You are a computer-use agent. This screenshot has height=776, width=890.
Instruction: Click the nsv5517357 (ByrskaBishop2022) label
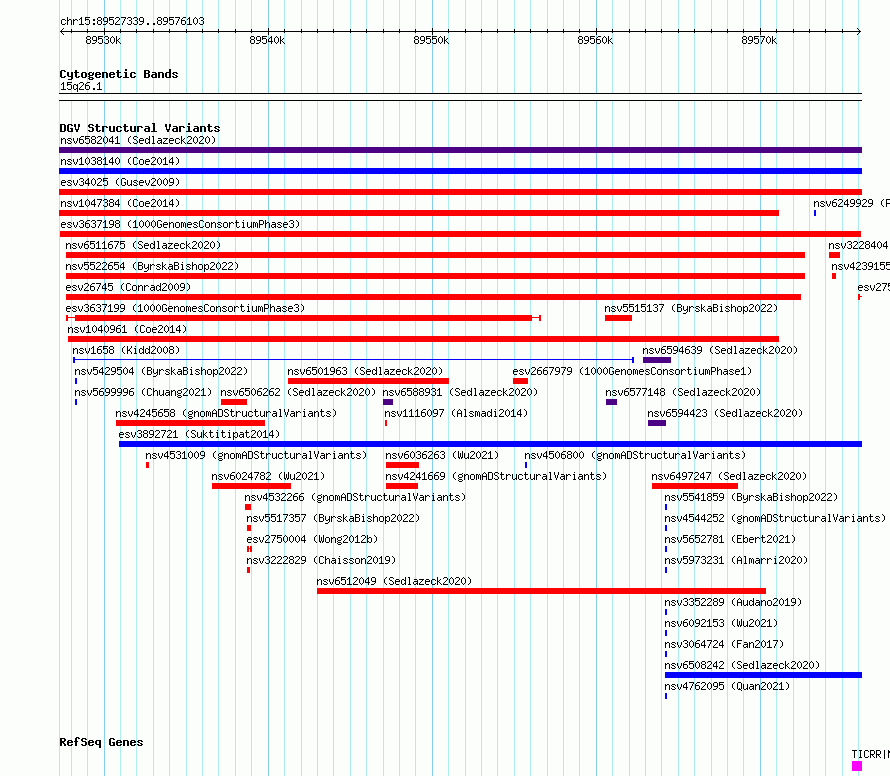[x=333, y=518]
